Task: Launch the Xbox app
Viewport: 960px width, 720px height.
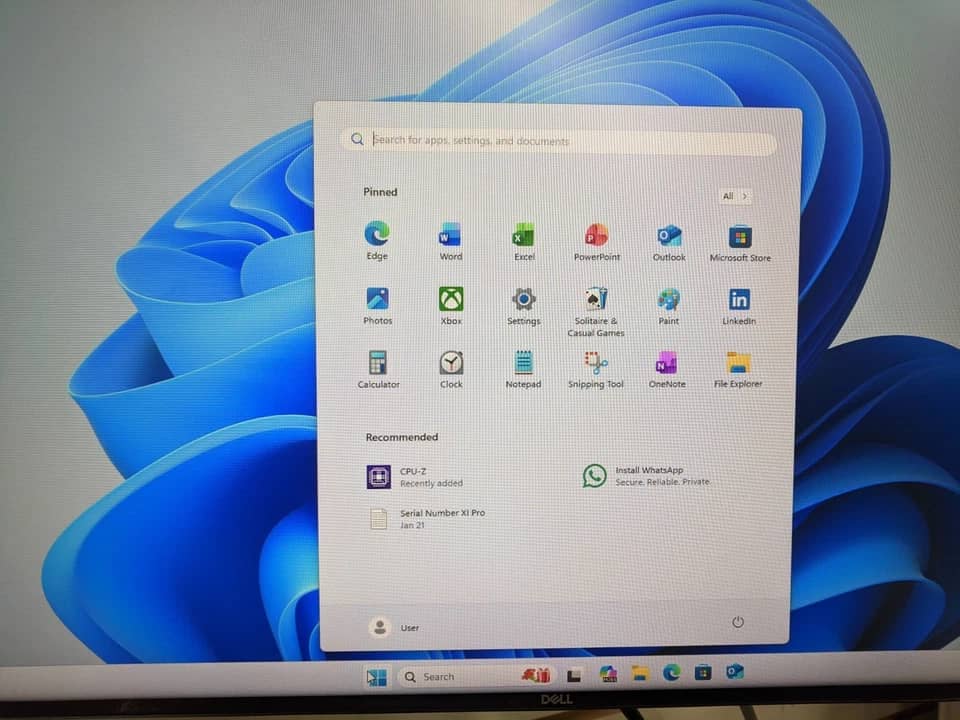Action: click(x=451, y=306)
